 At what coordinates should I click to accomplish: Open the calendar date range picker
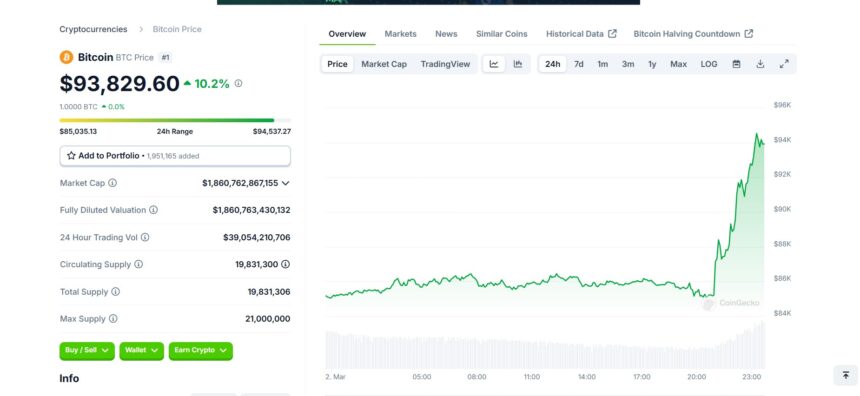tap(737, 64)
